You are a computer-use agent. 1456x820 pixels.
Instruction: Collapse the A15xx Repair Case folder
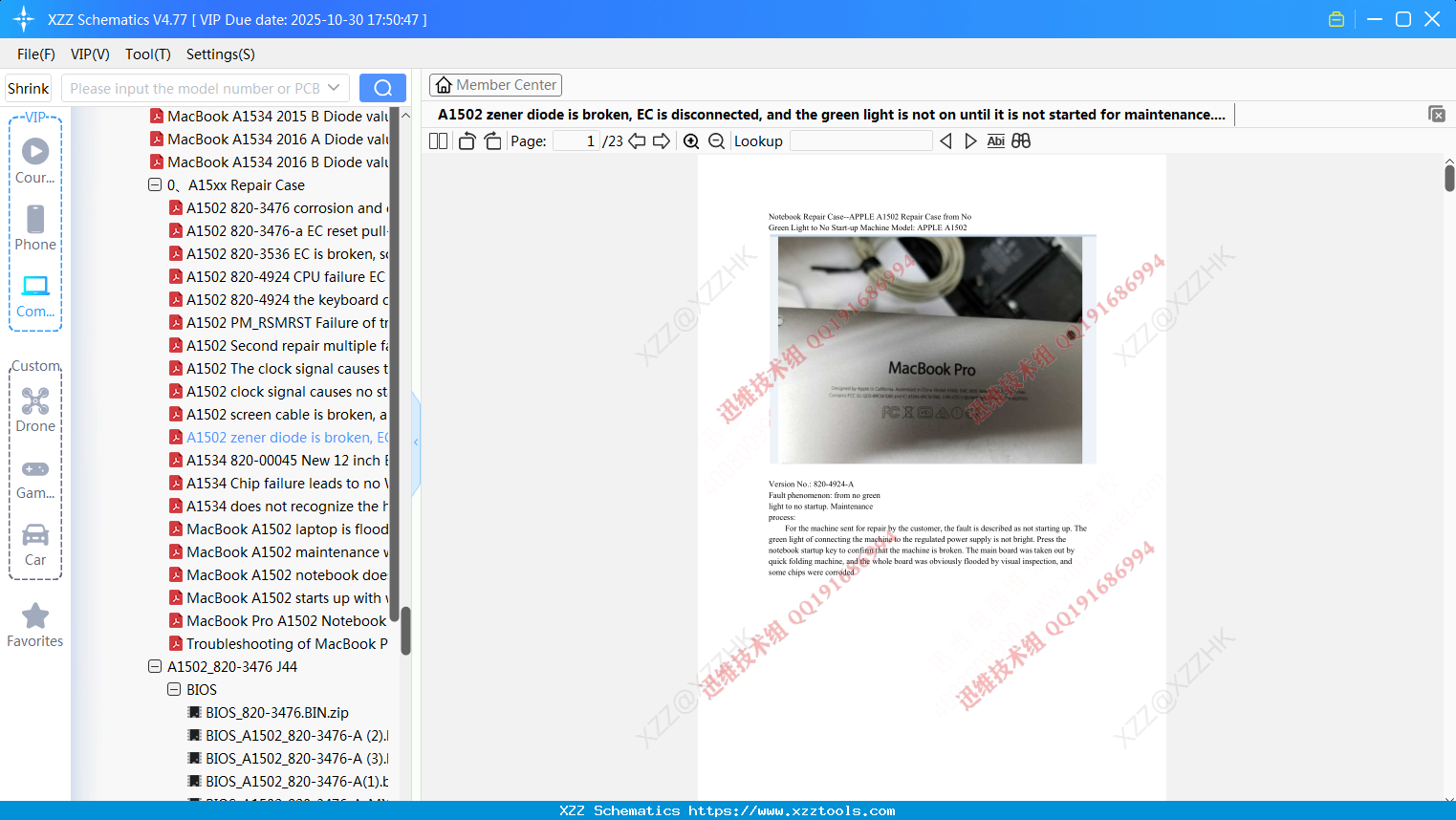[x=155, y=185]
